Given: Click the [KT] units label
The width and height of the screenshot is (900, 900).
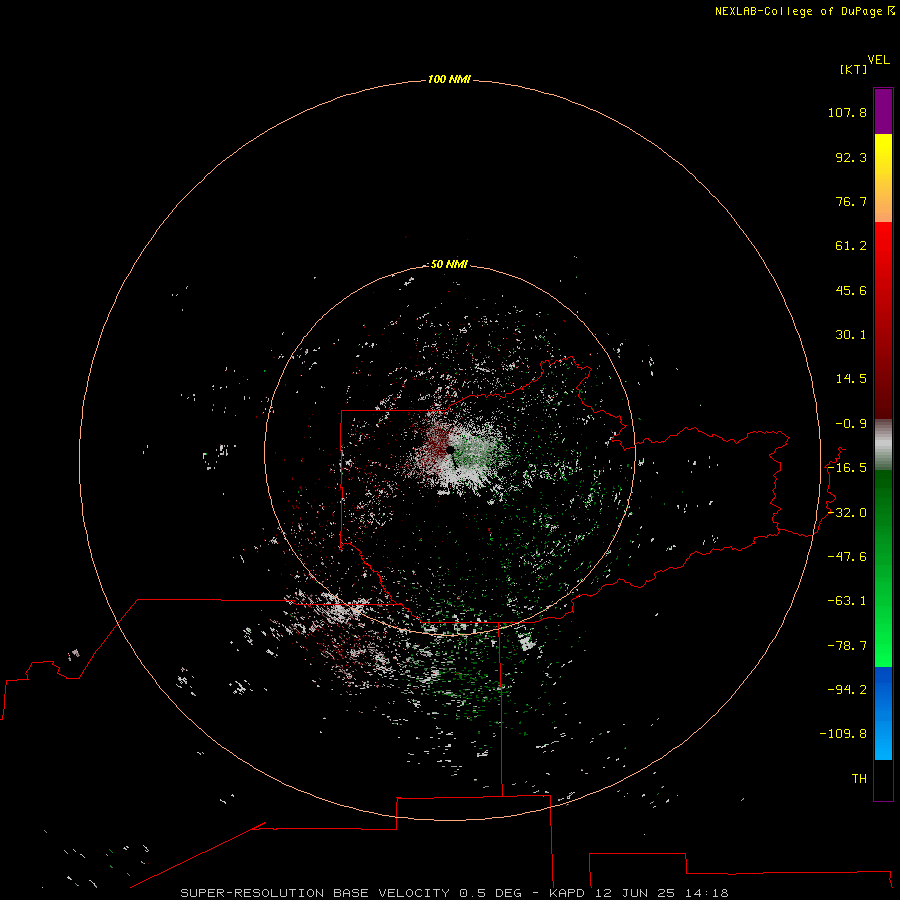Looking at the screenshot, I should click(854, 69).
